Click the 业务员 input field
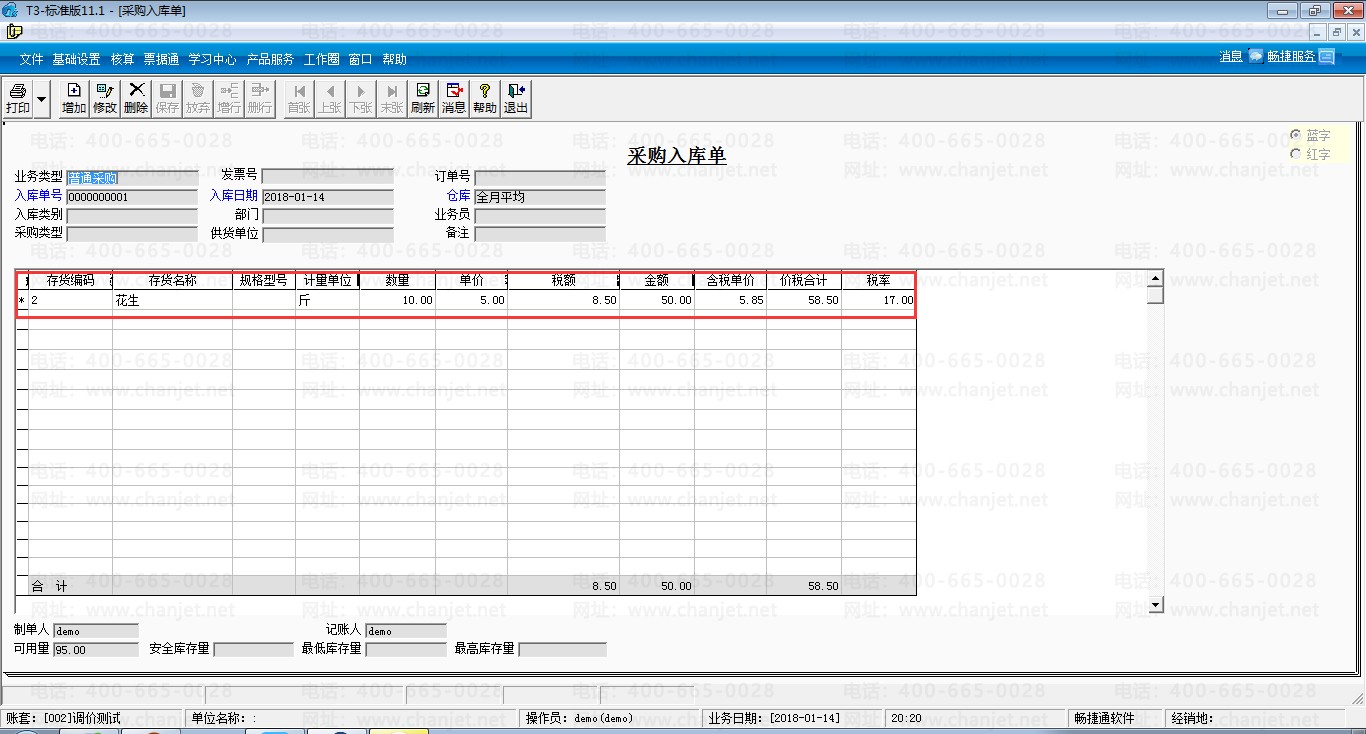The width and height of the screenshot is (1366, 734). (x=540, y=215)
